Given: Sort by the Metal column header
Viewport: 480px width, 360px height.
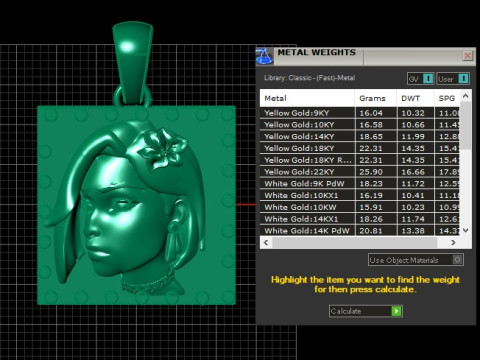Looking at the screenshot, I should pyautogui.click(x=307, y=98).
